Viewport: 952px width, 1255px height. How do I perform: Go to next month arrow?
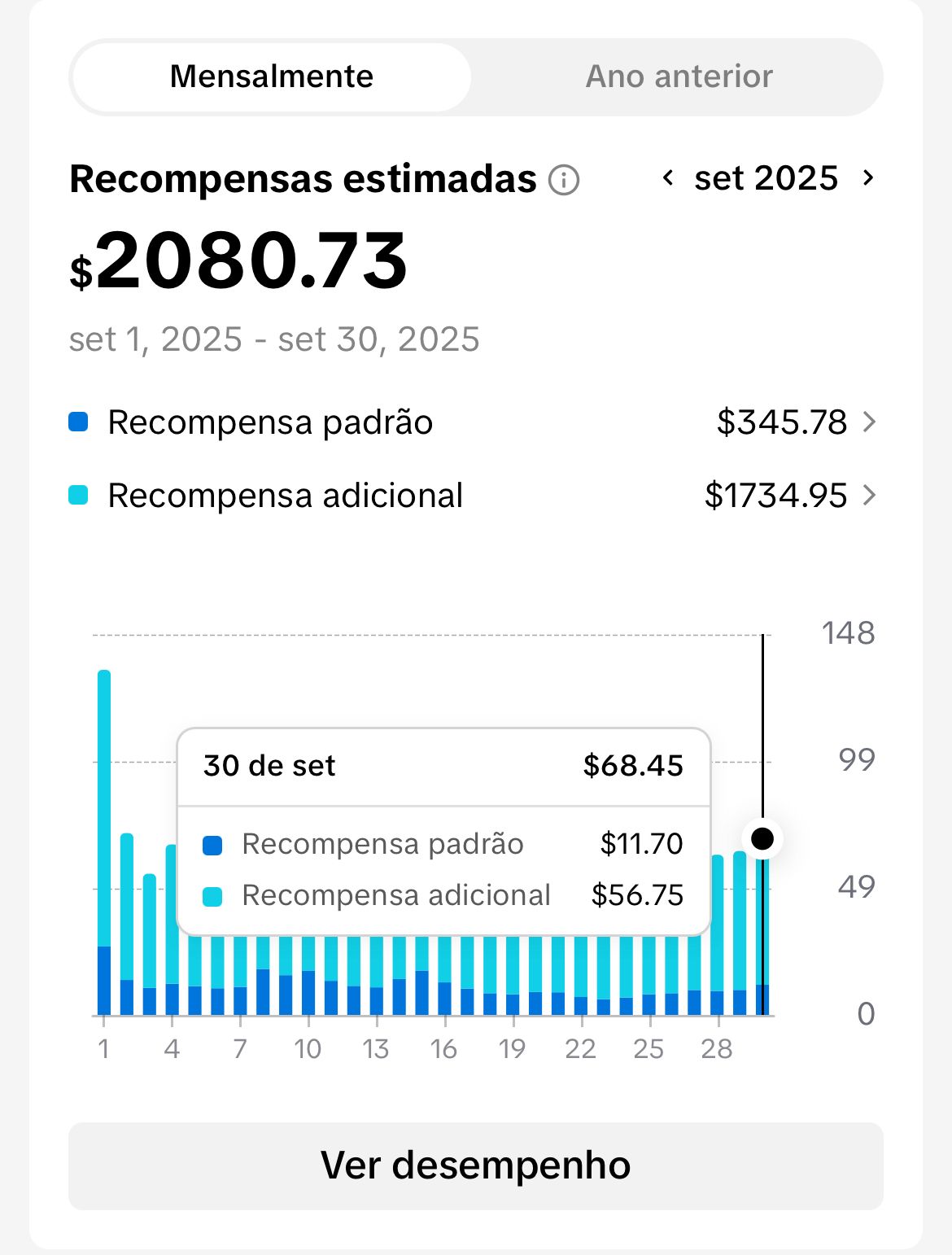[868, 178]
